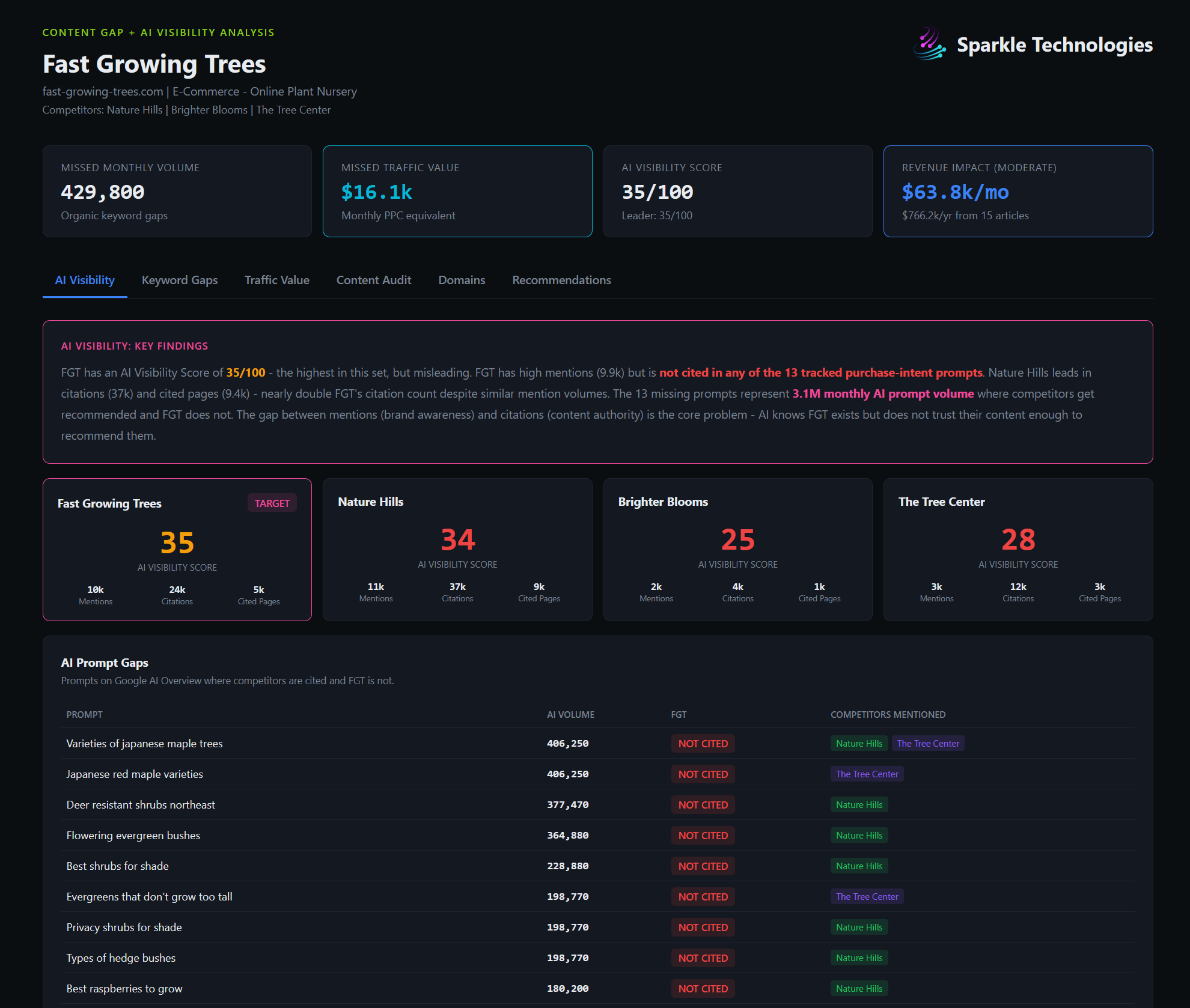The height and width of the screenshot is (1008, 1190).
Task: Click the AI VOLUME column header
Action: pos(570,715)
